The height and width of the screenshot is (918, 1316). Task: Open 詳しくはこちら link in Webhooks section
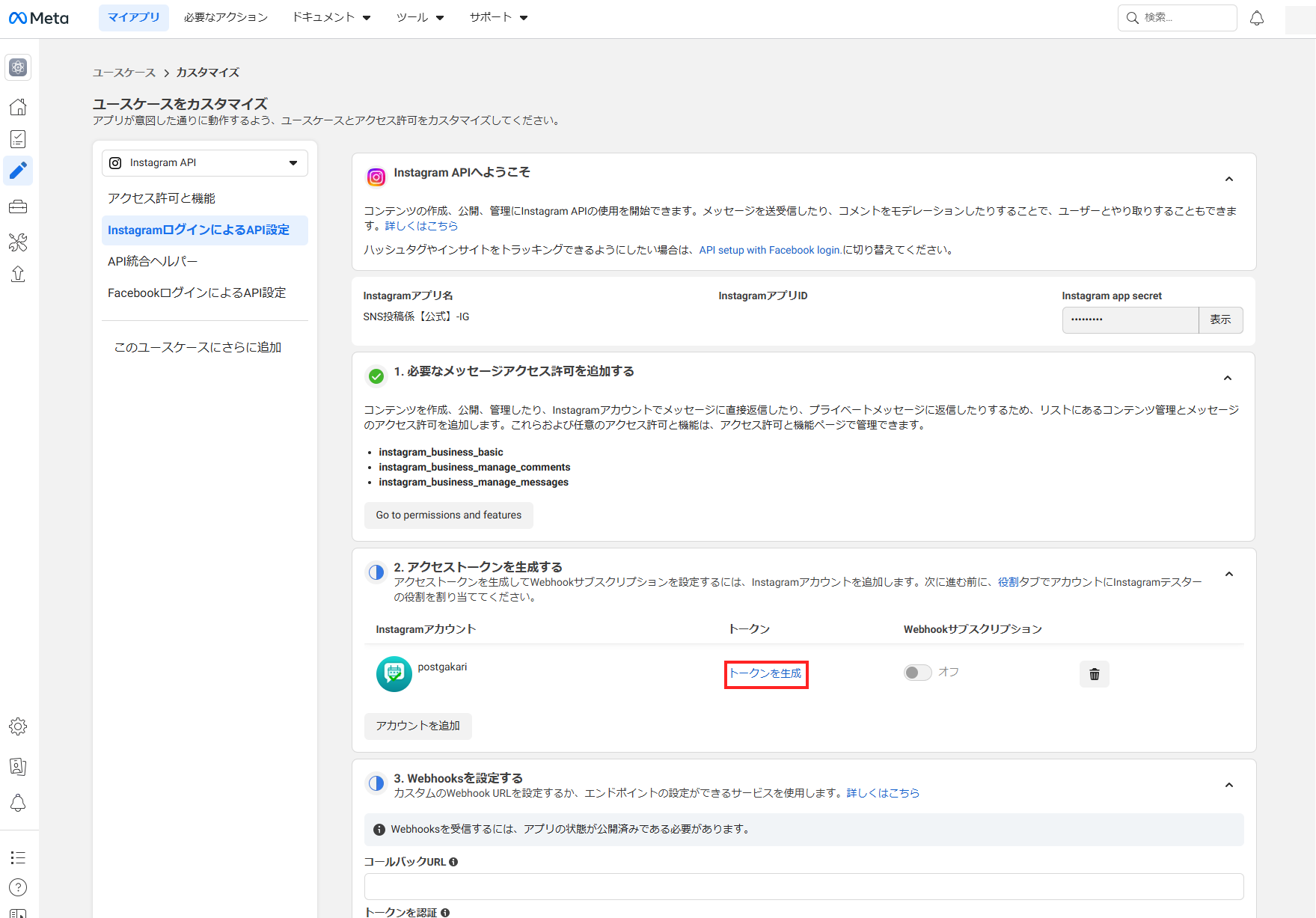click(x=883, y=793)
